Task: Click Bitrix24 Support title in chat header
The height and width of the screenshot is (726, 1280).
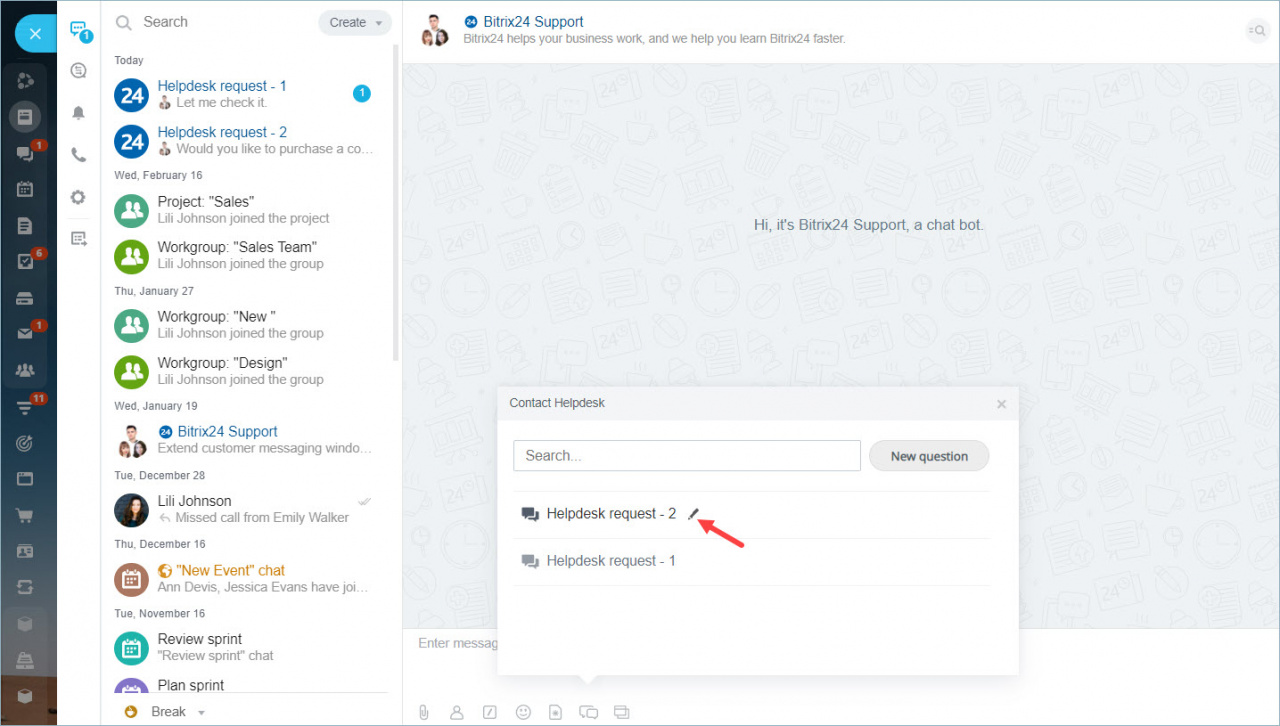Action: (532, 22)
